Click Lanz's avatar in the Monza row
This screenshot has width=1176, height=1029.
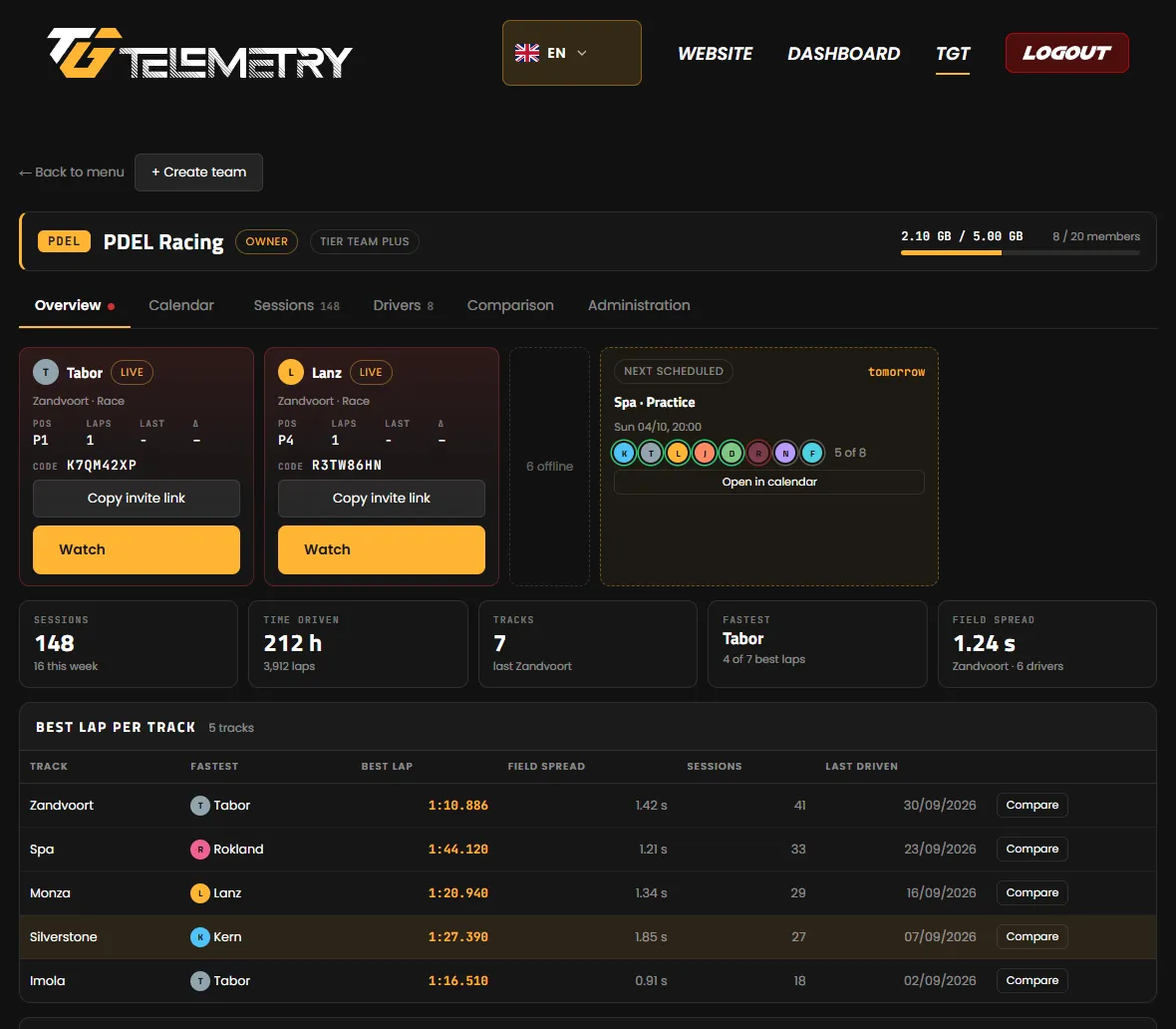click(x=200, y=893)
